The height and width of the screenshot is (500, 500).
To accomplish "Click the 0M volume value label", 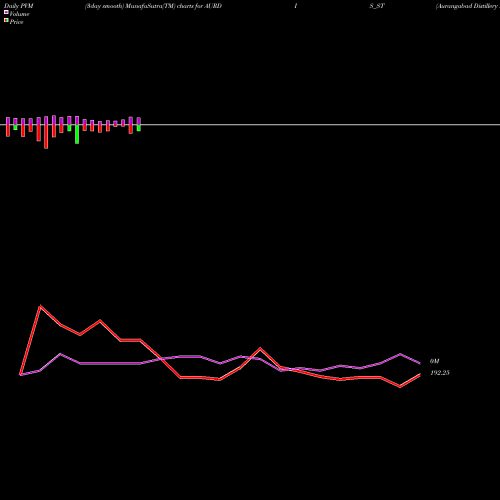I will (434, 361).
